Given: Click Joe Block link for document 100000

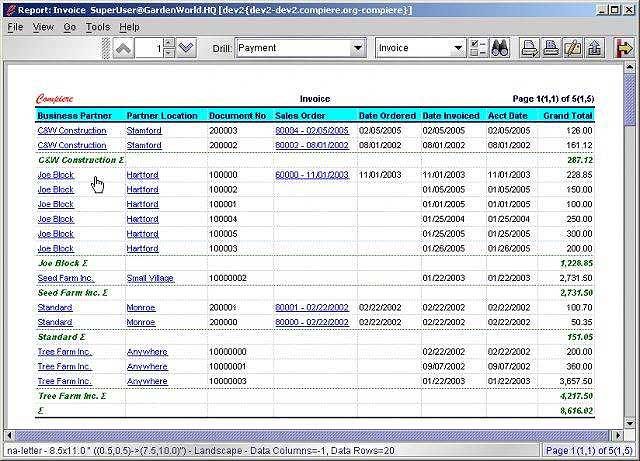Looking at the screenshot, I should [56, 175].
